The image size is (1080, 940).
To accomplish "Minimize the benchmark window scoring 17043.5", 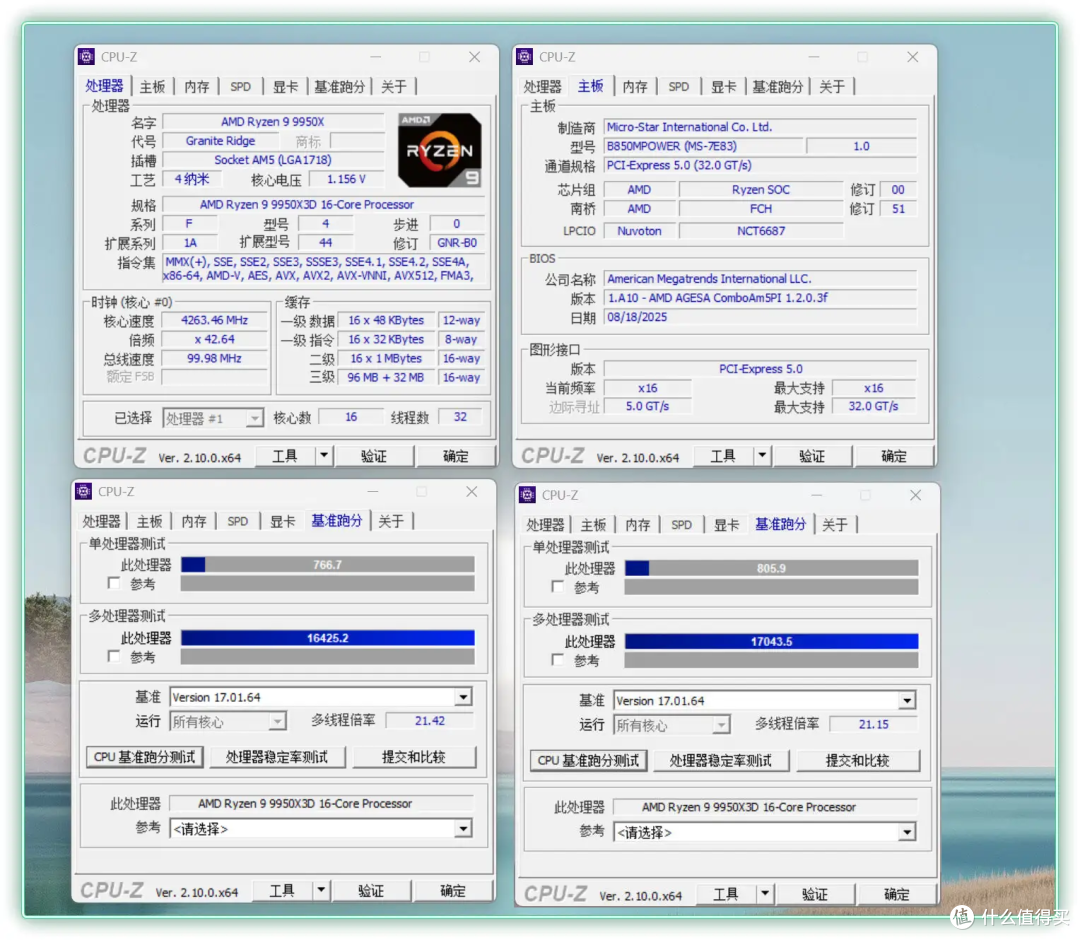I will (816, 495).
